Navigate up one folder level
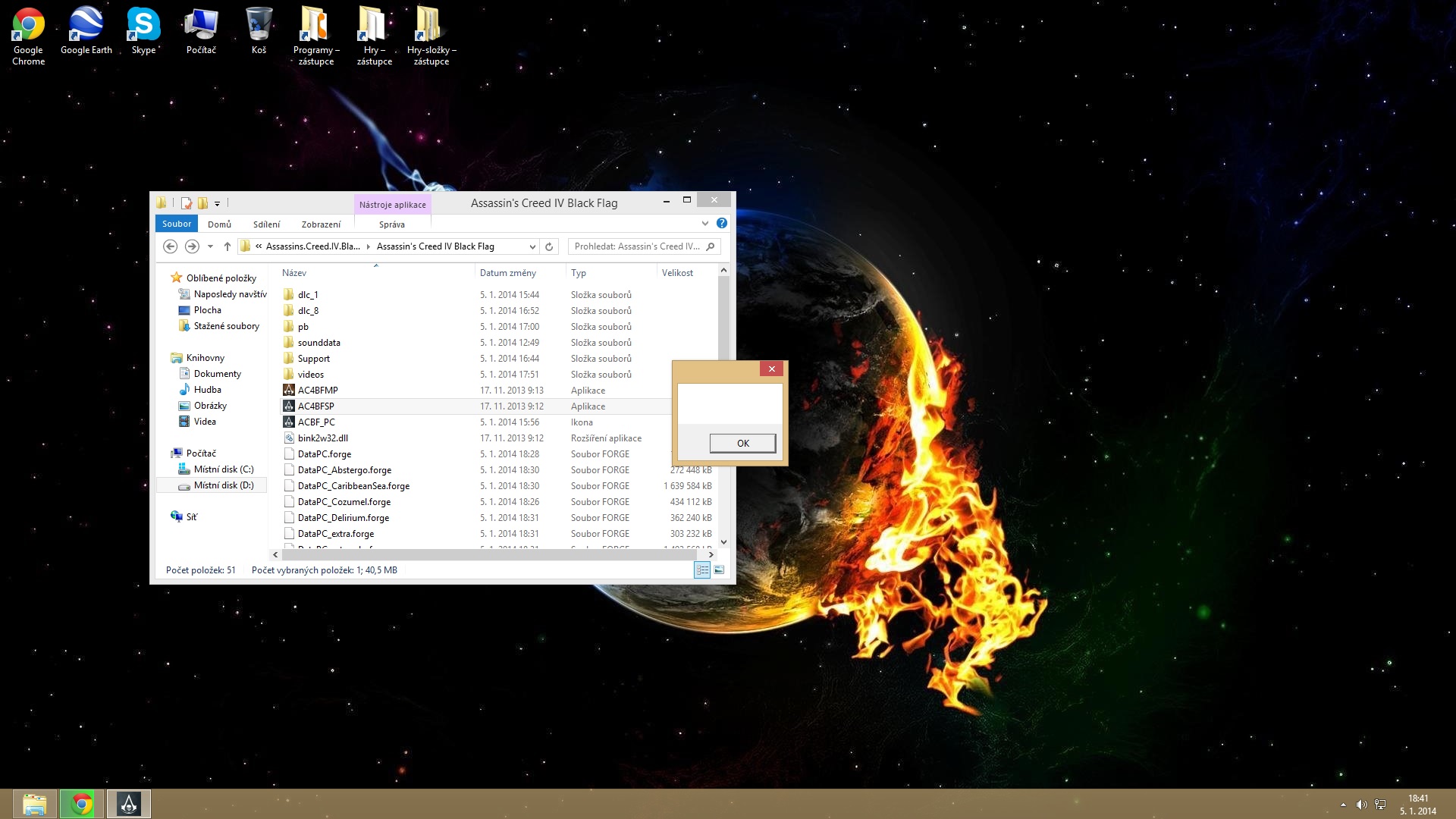 [227, 246]
